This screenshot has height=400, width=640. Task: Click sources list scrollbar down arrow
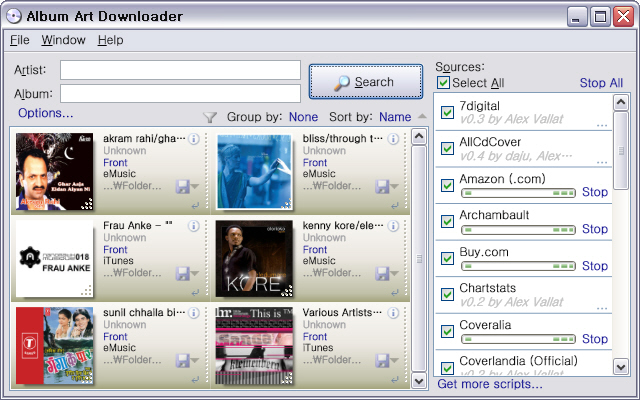pos(621,367)
